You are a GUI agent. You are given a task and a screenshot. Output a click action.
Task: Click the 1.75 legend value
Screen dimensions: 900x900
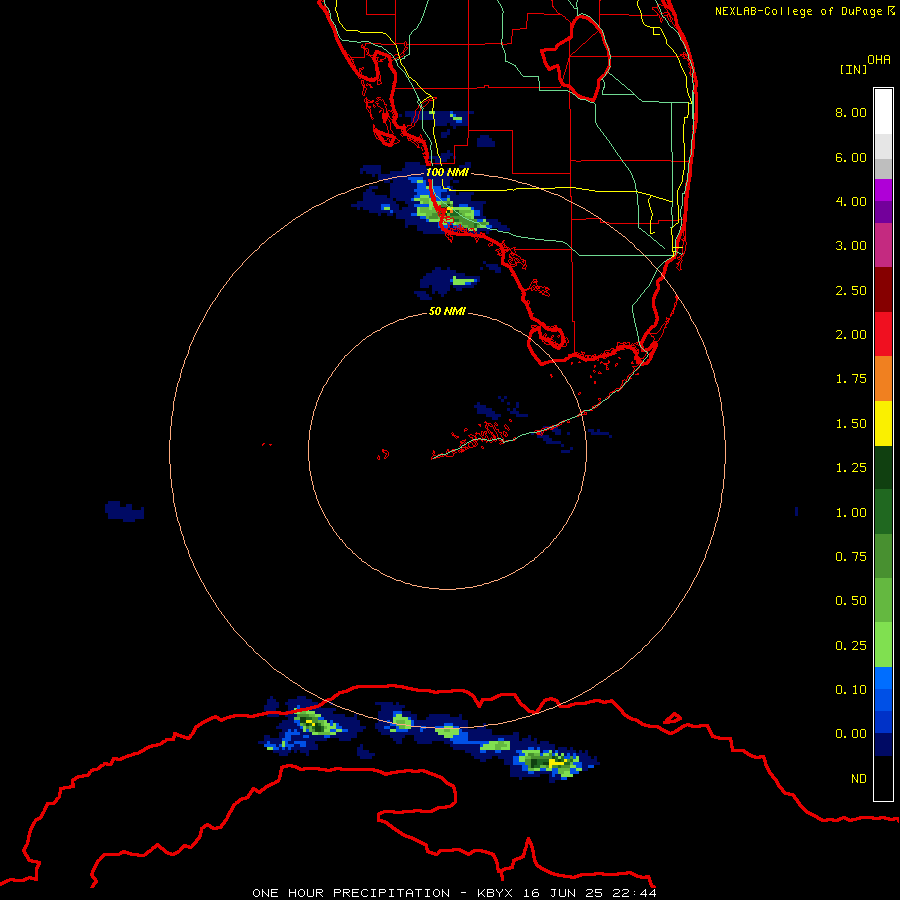click(x=851, y=379)
